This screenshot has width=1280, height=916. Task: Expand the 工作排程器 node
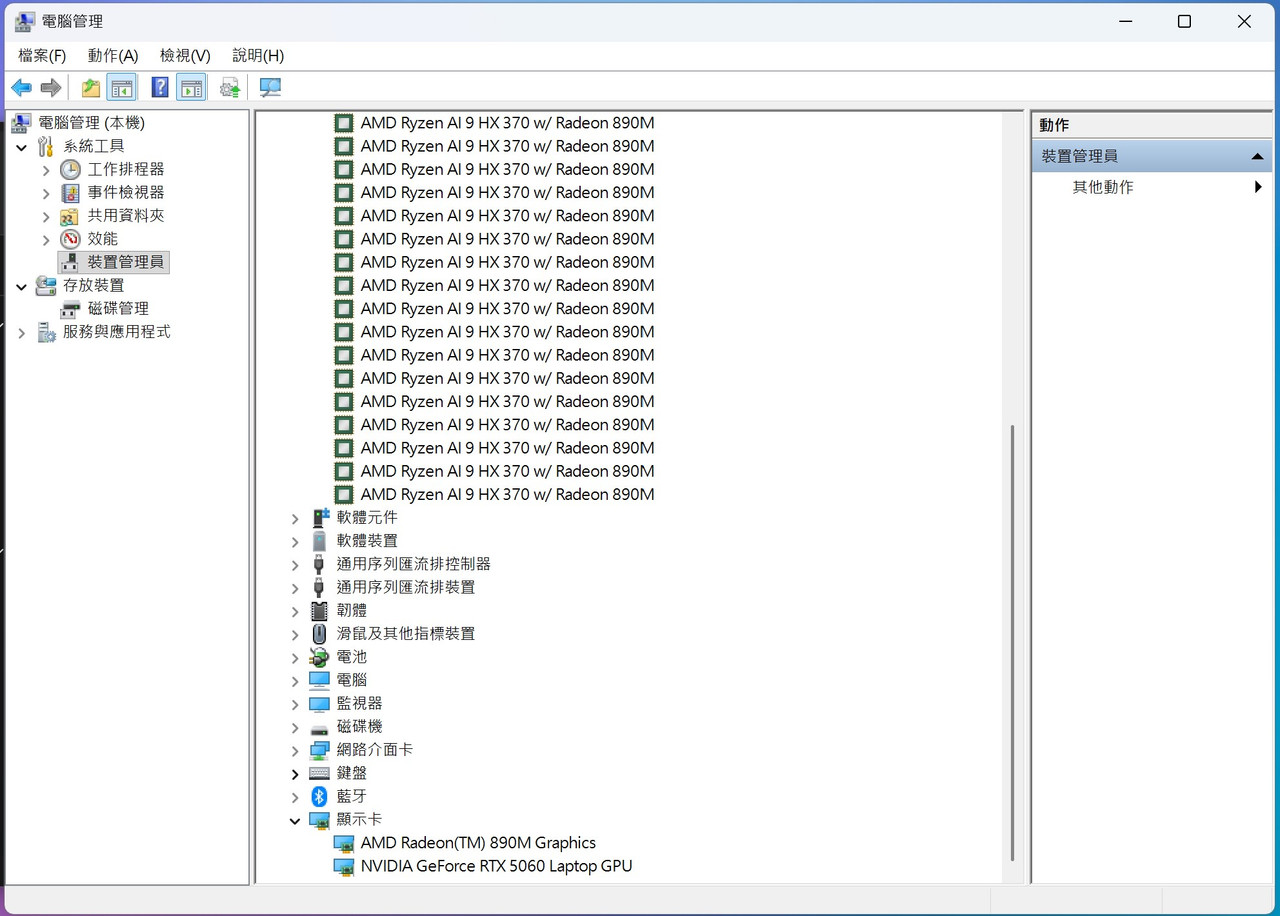coord(46,170)
